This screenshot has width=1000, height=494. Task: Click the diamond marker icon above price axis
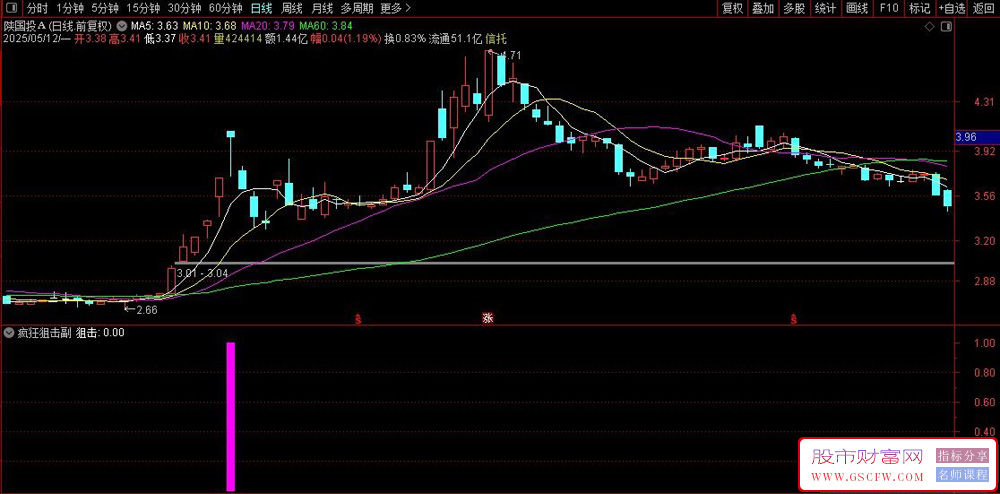click(930, 26)
